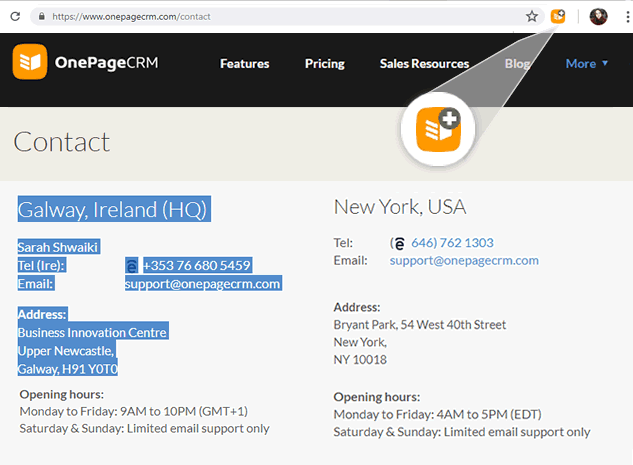Click the Galway Opening hours: heading
Image resolution: width=633 pixels, height=465 pixels.
(62, 394)
